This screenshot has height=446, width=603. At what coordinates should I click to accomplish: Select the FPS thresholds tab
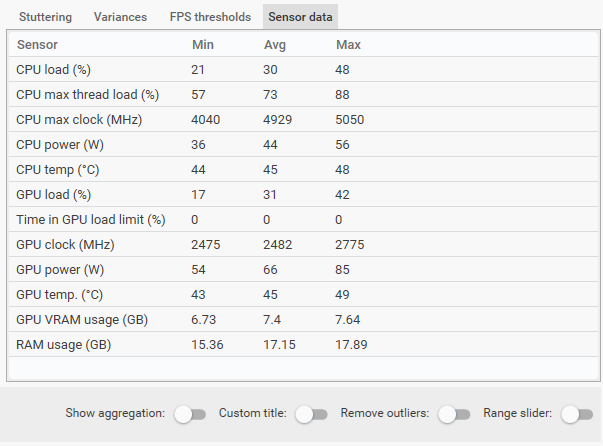coord(210,17)
